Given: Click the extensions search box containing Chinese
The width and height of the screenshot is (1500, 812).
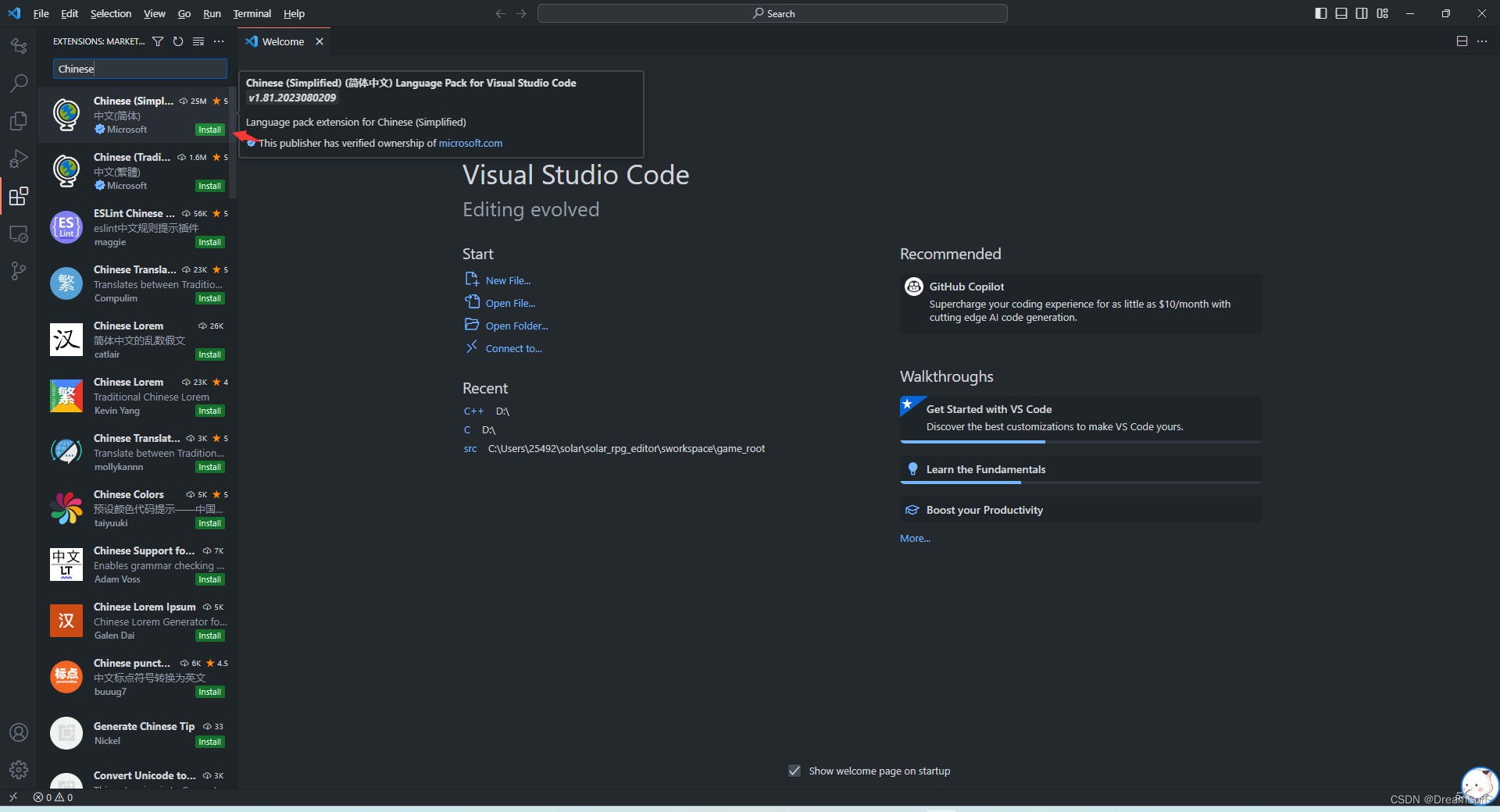Looking at the screenshot, I should [x=140, y=69].
